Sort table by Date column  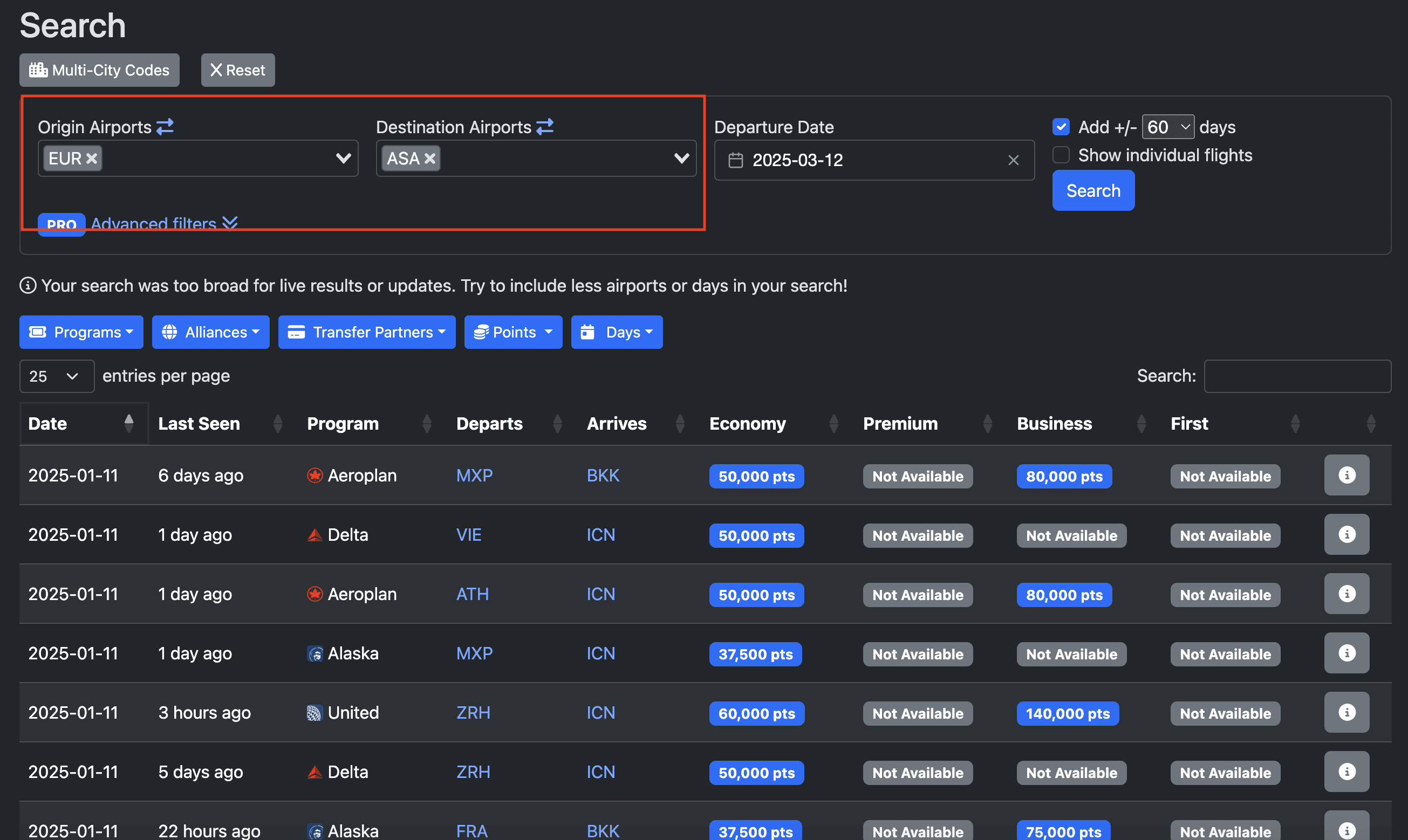84,423
